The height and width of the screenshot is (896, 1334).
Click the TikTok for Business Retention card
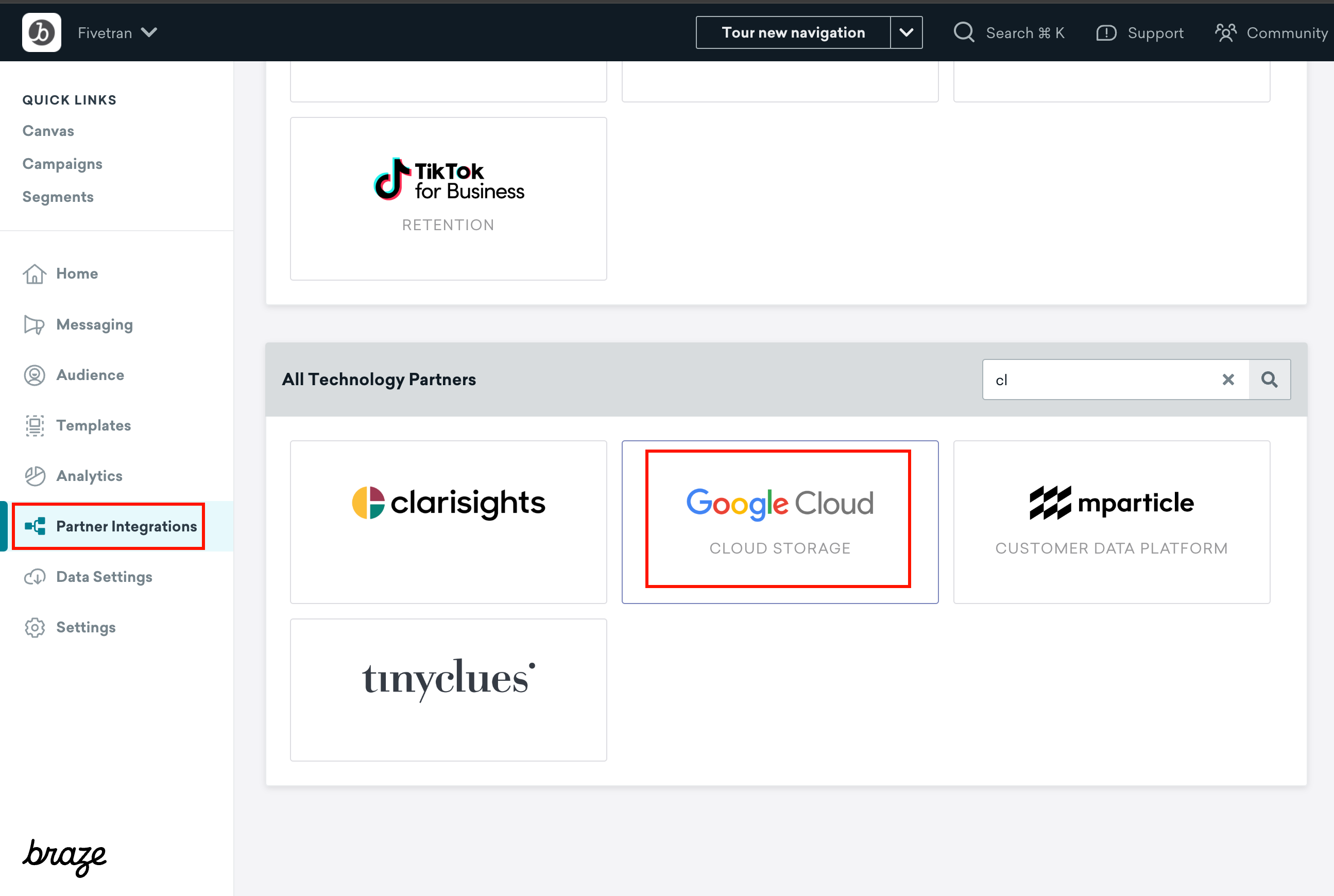point(448,198)
